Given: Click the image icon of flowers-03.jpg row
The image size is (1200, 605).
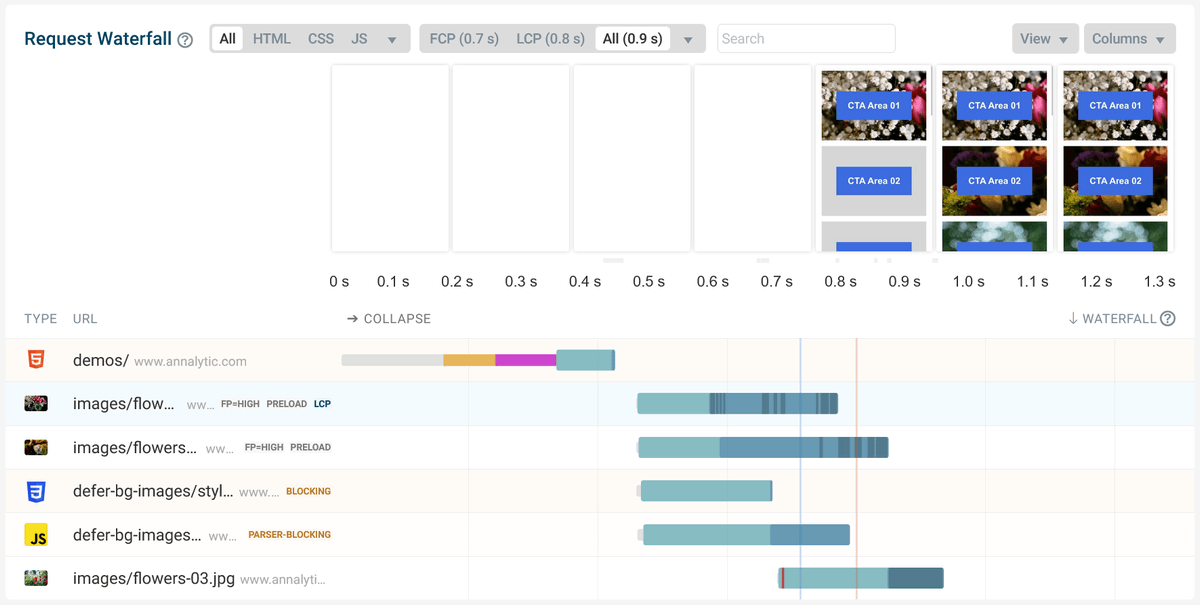Looking at the screenshot, I should [x=36, y=578].
